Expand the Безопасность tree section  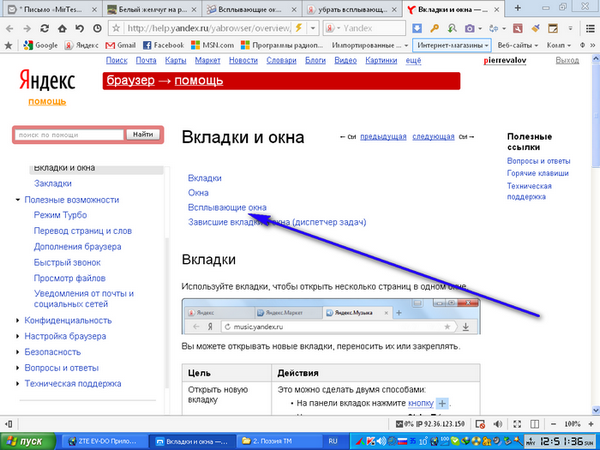coord(18,352)
